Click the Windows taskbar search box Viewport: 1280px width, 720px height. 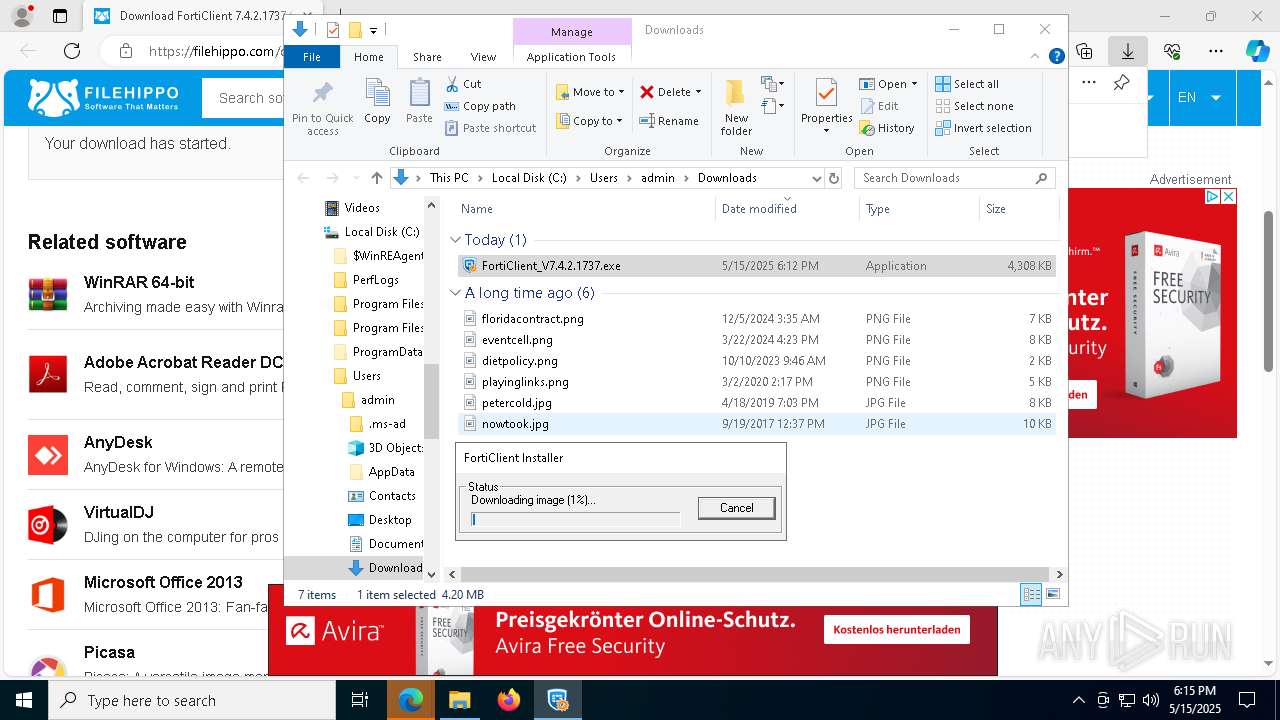(192, 700)
